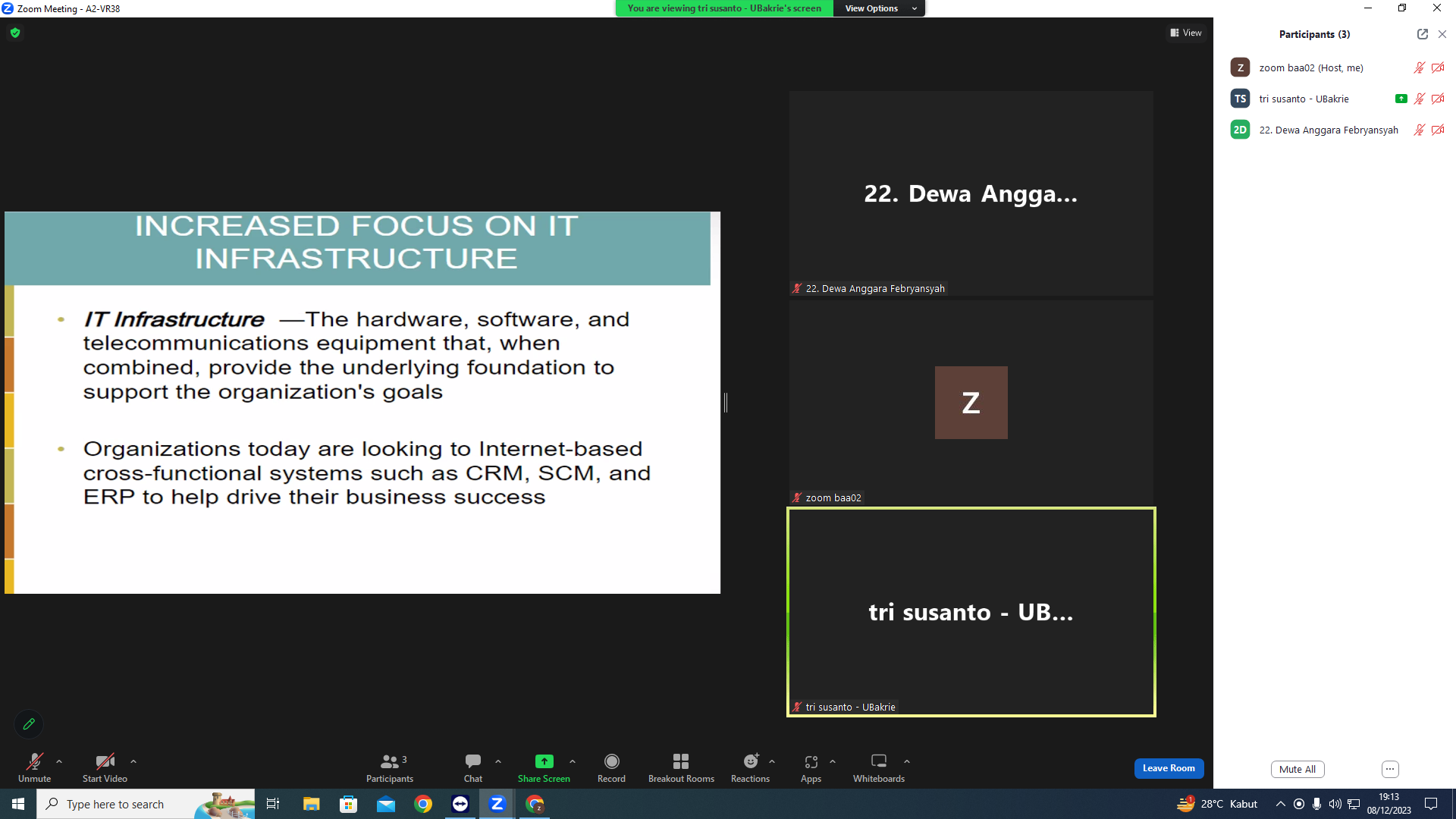Close the Participants panel
This screenshot has width=1456, height=819.
tap(1442, 34)
